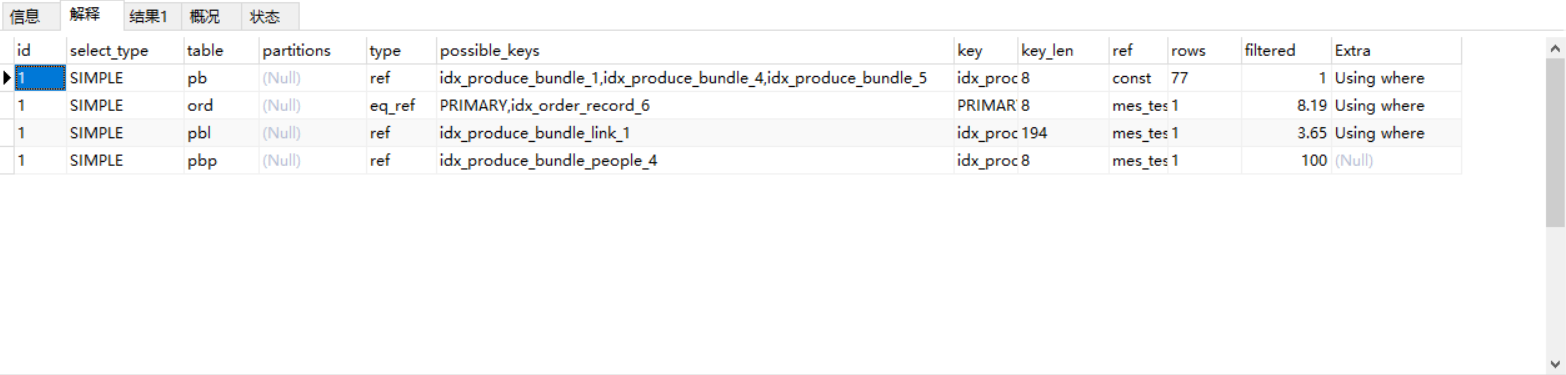This screenshot has width=1566, height=375.
Task: Click the current row arrow indicator
Action: coord(7,78)
